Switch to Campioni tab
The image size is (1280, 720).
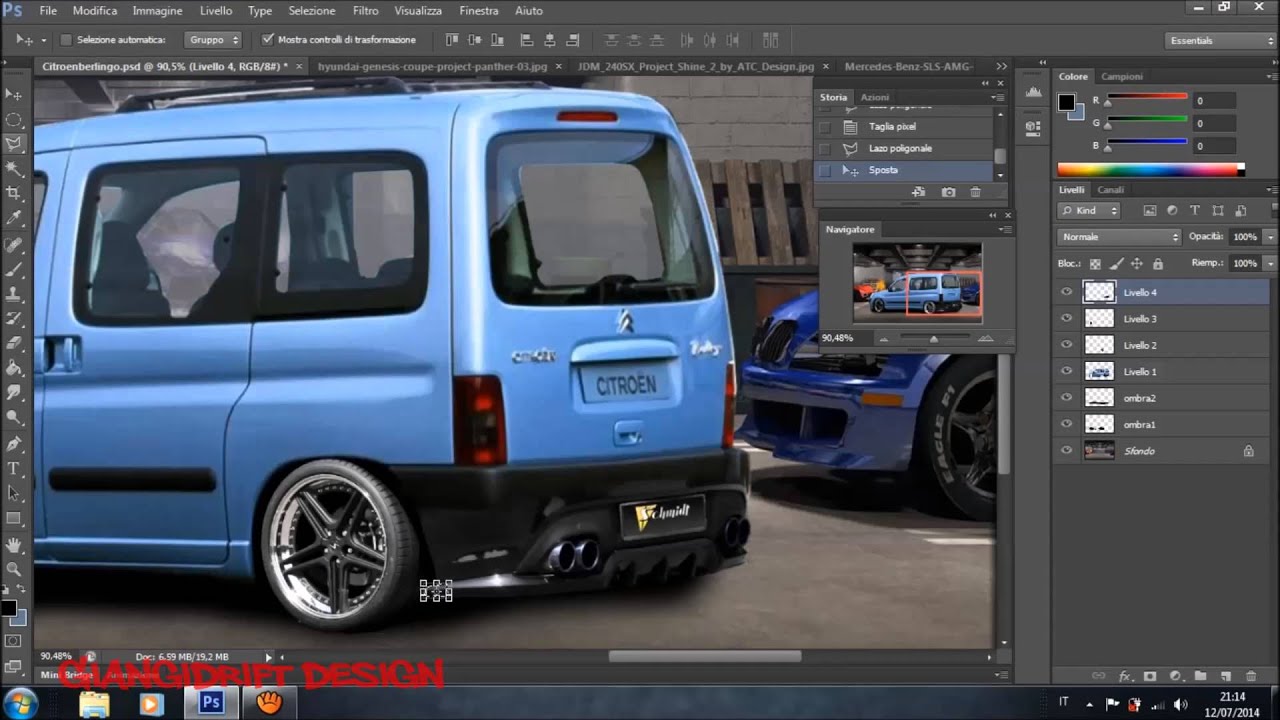[1122, 77]
